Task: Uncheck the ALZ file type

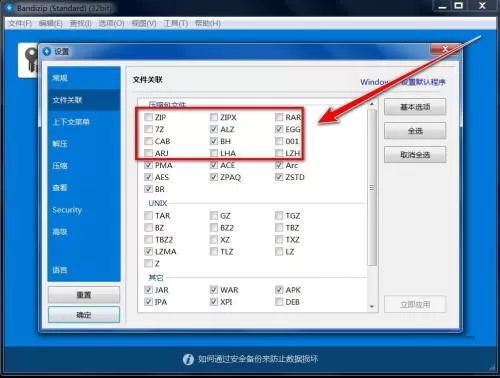Action: pos(214,129)
